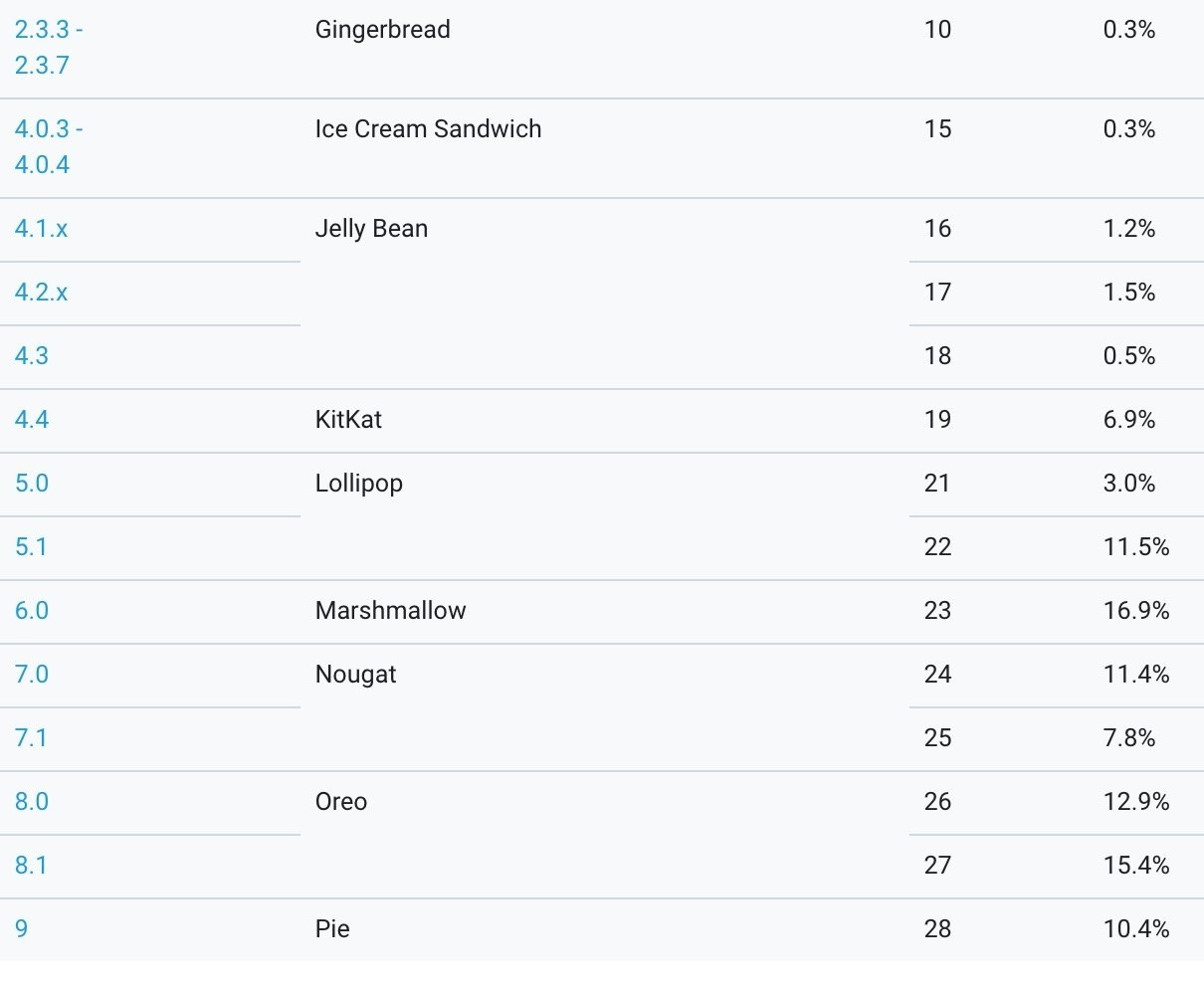Open the version 9 link
1204x989 pixels.
click(21, 929)
